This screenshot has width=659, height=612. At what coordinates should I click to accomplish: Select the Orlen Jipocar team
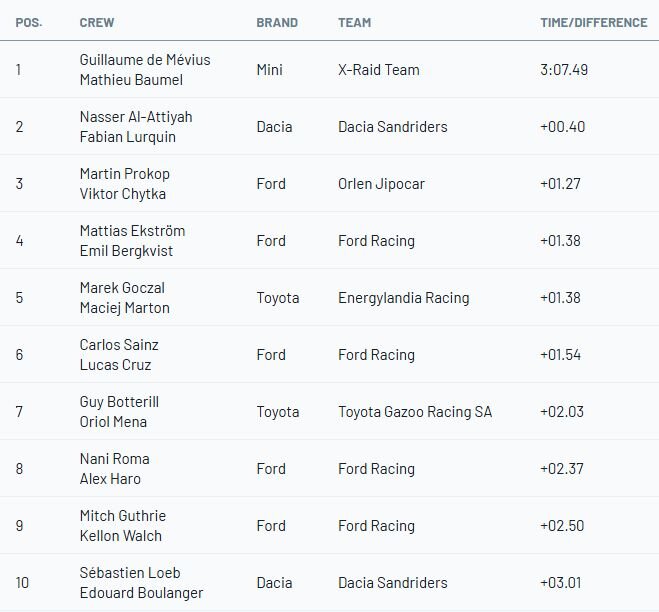[382, 184]
